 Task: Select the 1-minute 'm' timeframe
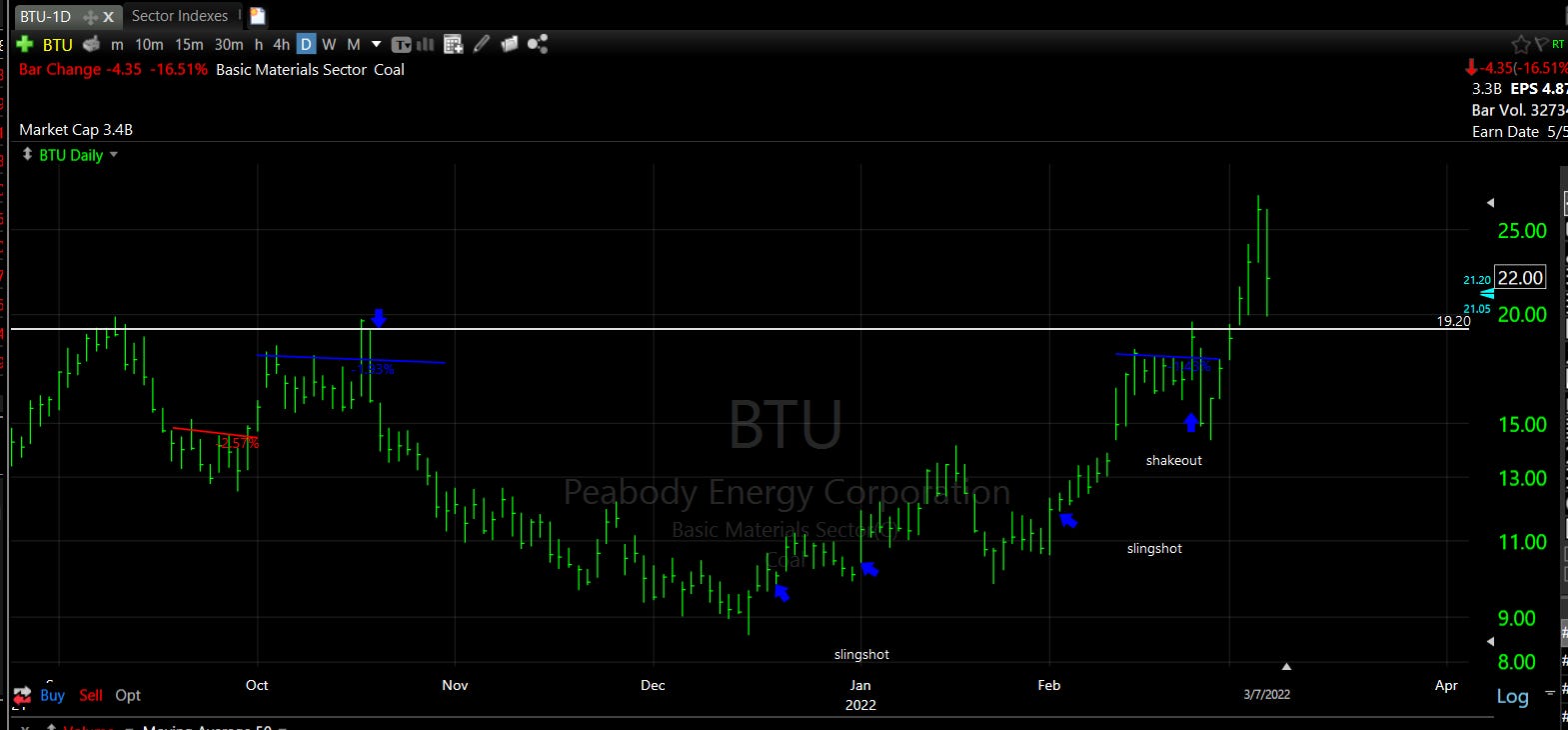pos(117,44)
